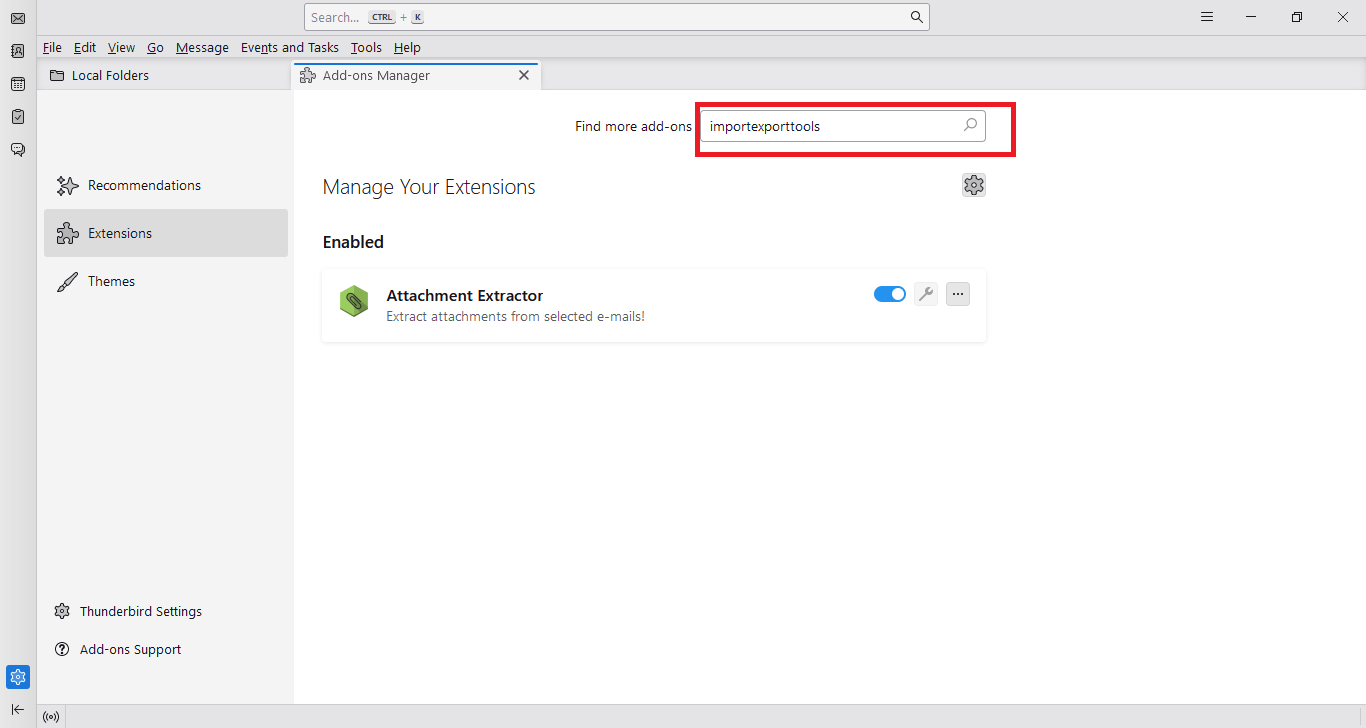Minimize the Thunderbird window
The image size is (1366, 728).
1251,17
